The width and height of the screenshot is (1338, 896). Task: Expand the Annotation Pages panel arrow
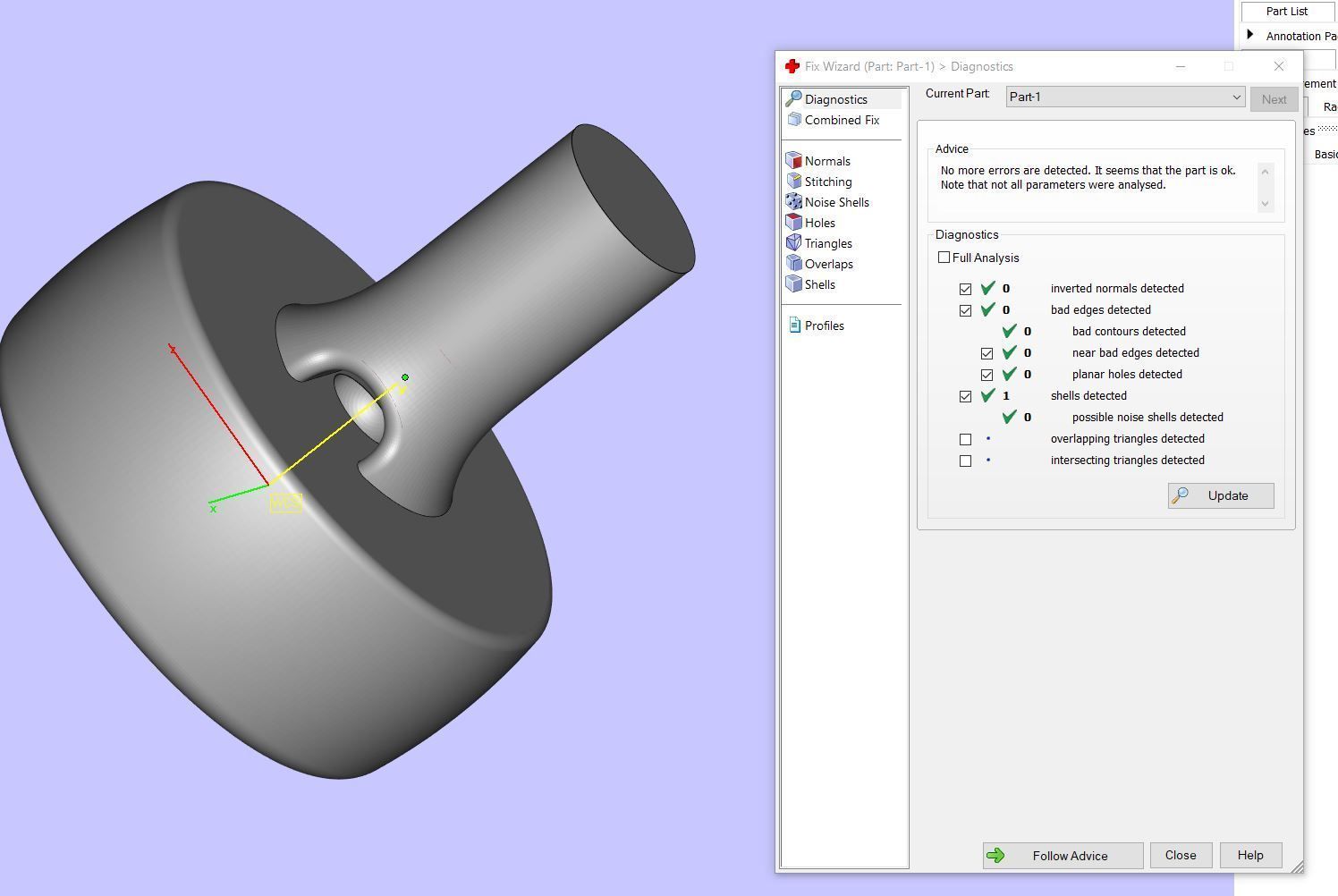(x=1250, y=35)
